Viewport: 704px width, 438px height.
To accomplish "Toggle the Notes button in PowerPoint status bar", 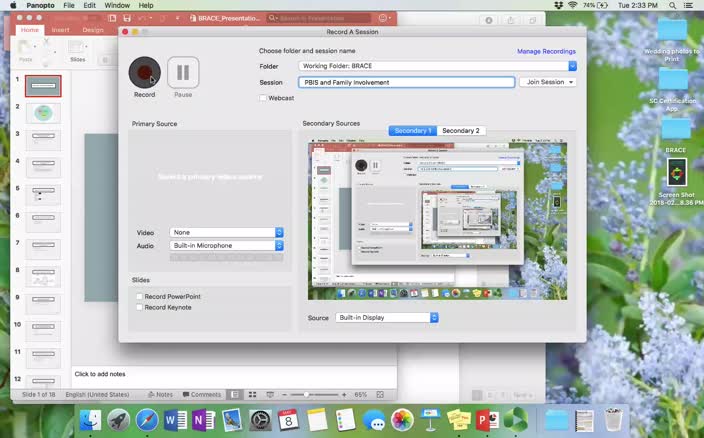I will [x=160, y=394].
